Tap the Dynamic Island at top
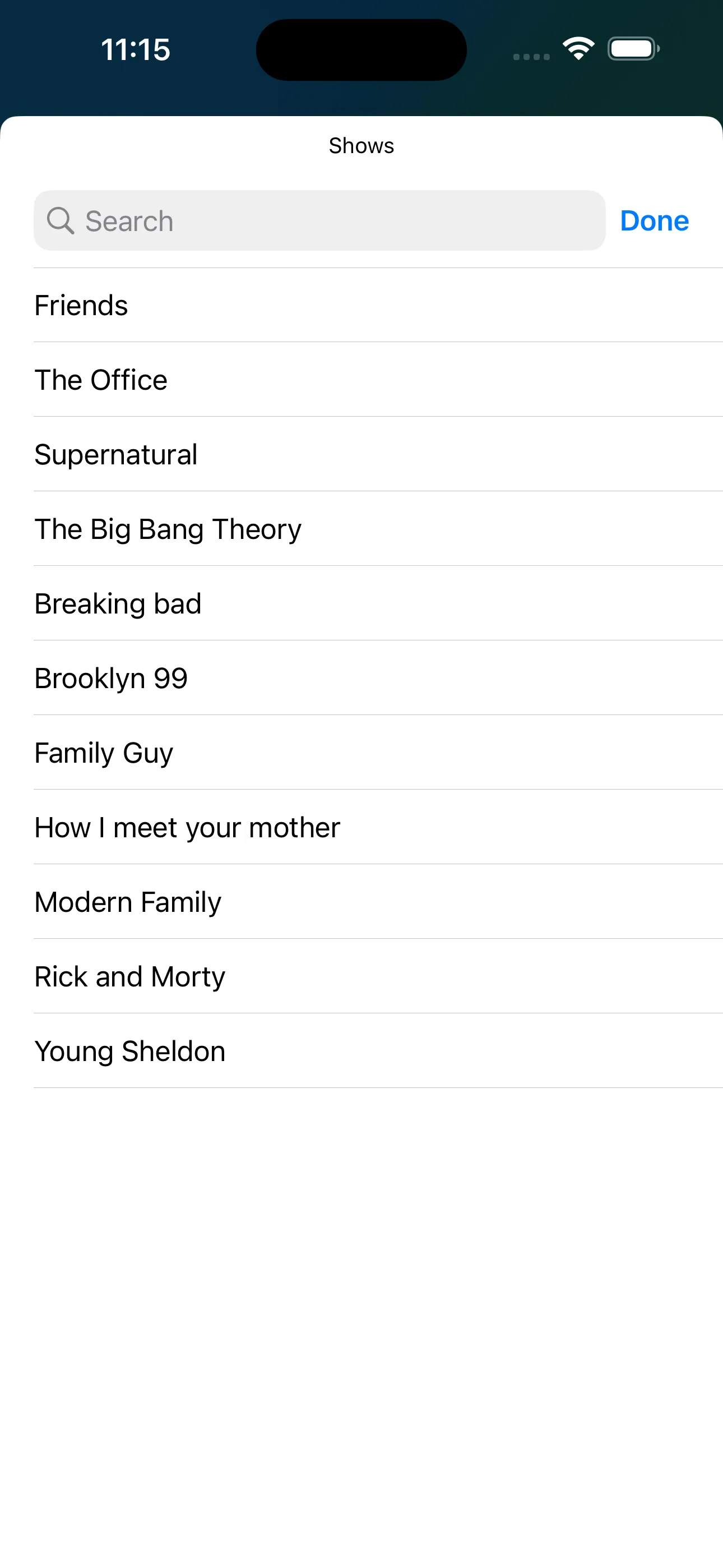 click(361, 50)
